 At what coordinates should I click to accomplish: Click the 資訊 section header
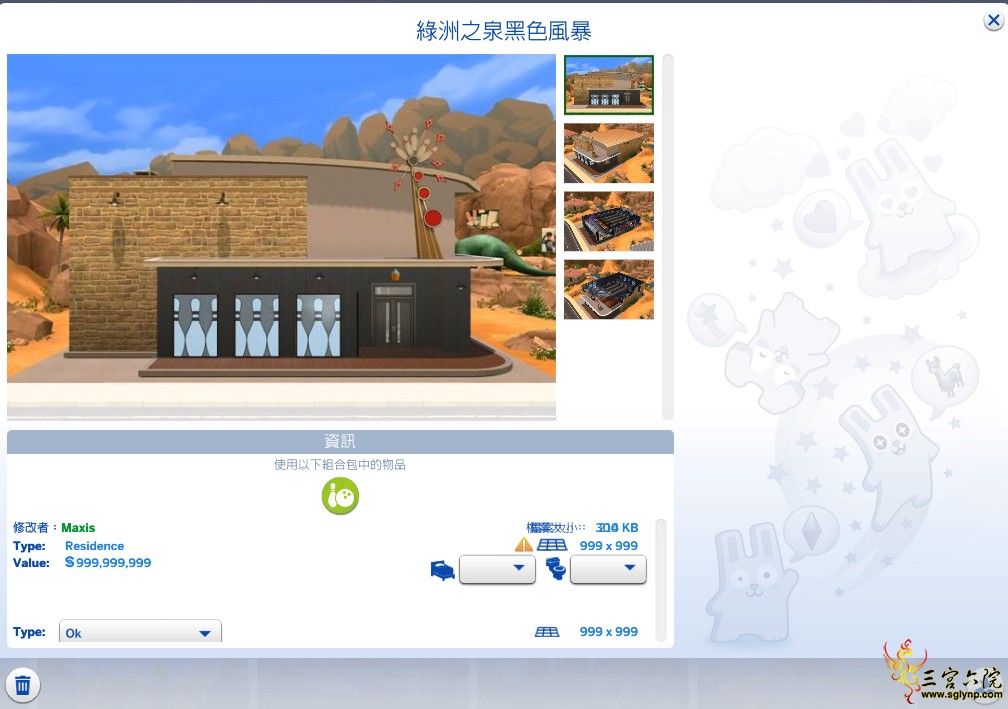[x=340, y=441]
